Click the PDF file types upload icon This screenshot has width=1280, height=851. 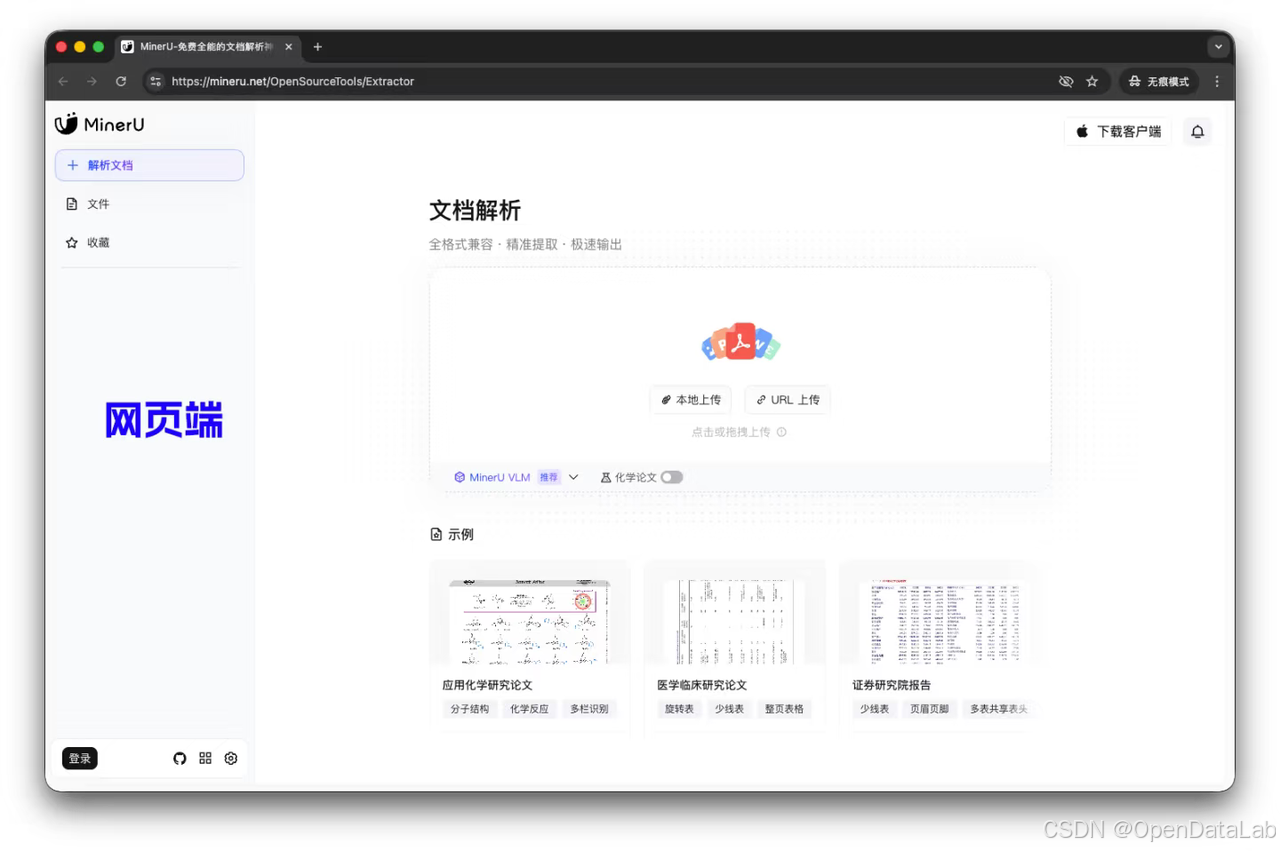(x=741, y=343)
